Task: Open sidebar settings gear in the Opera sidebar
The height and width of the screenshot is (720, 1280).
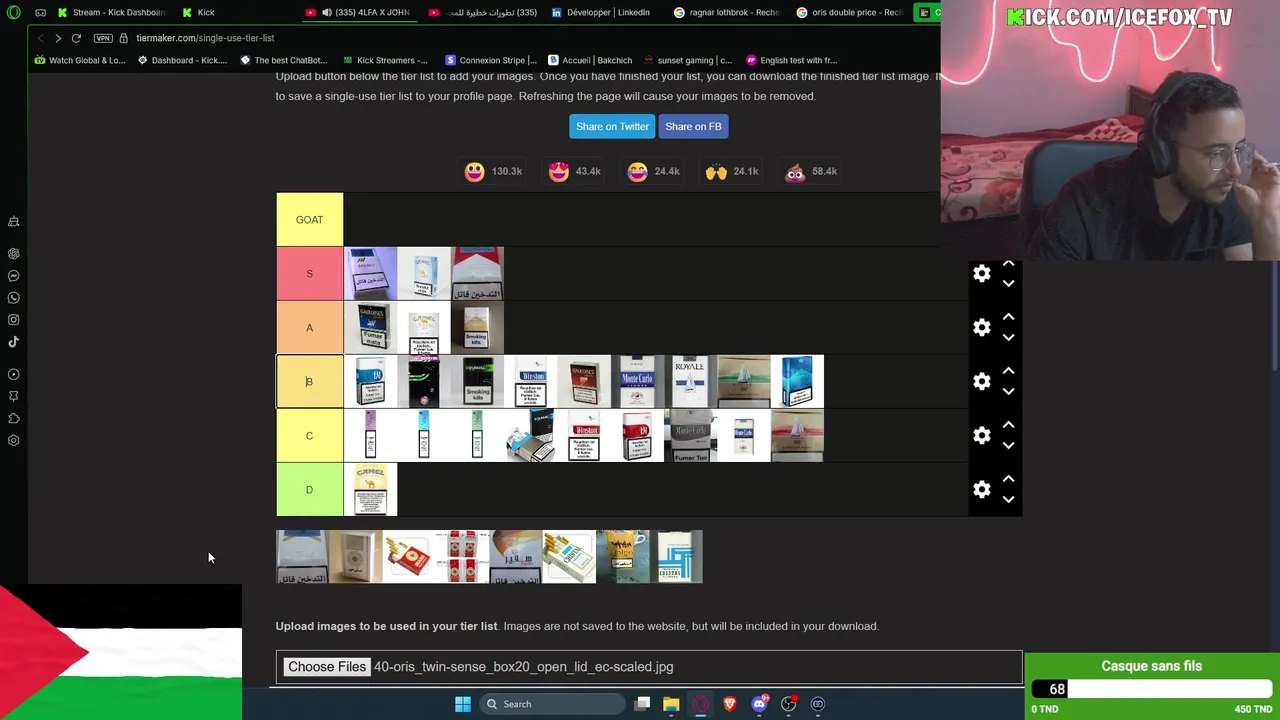Action: [x=13, y=441]
